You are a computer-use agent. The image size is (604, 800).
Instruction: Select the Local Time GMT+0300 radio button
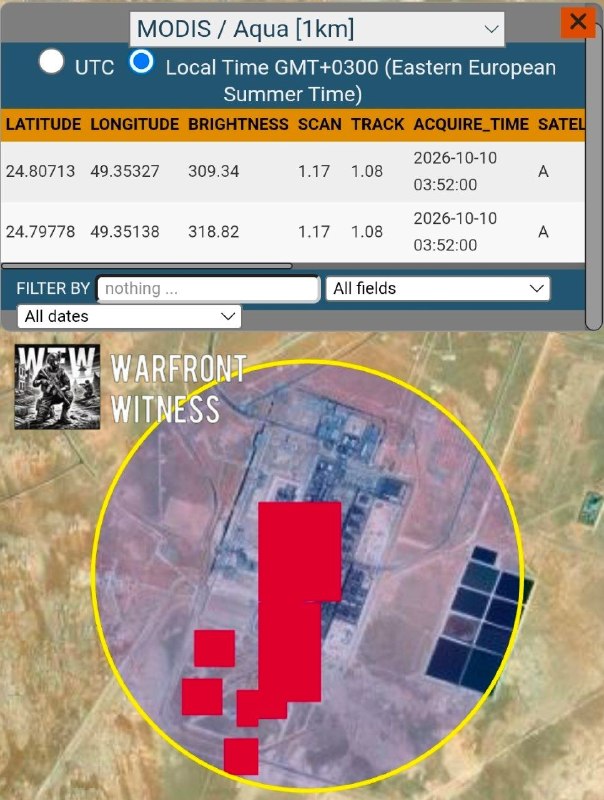[x=141, y=61]
